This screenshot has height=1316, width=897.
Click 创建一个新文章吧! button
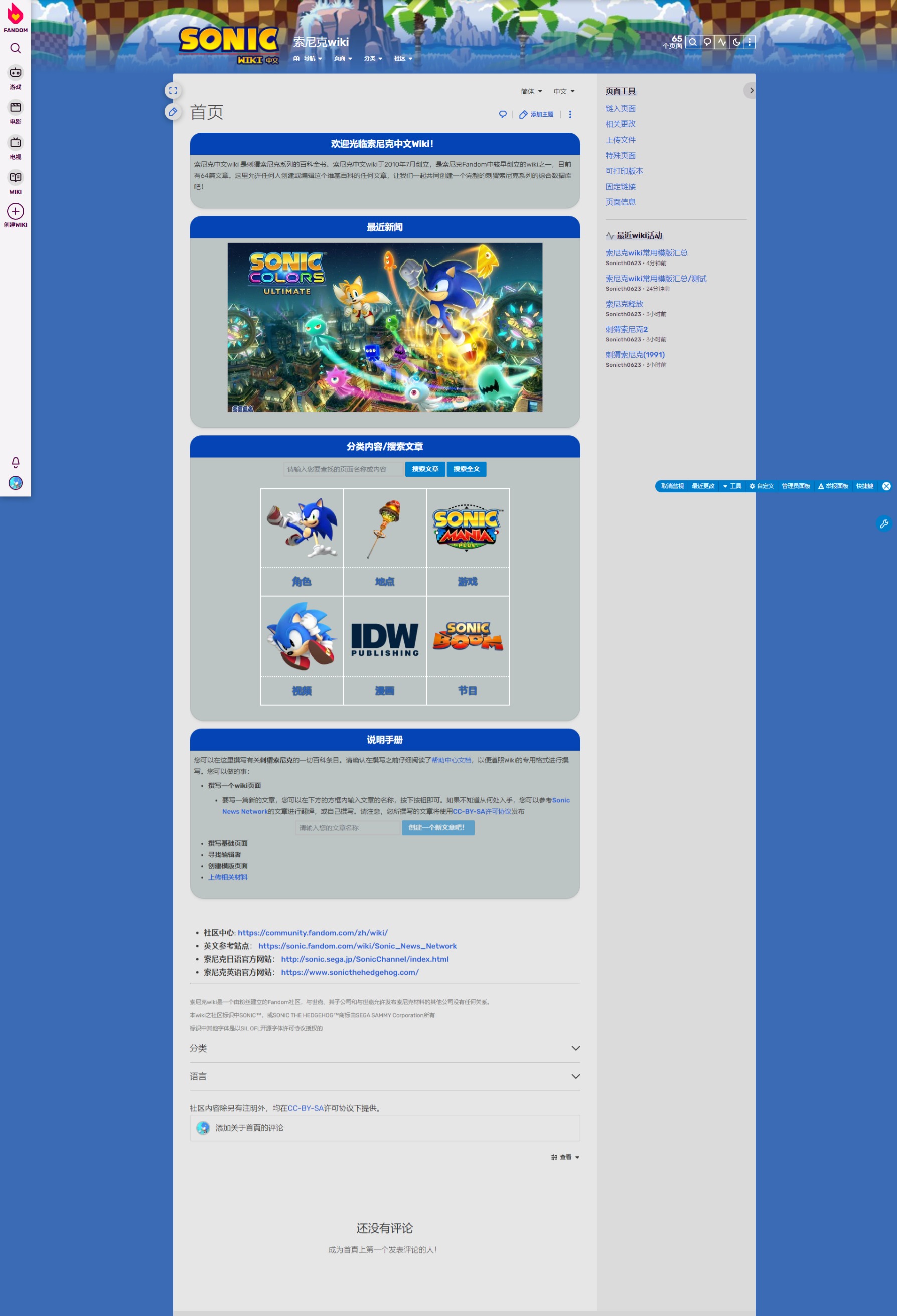tap(438, 827)
